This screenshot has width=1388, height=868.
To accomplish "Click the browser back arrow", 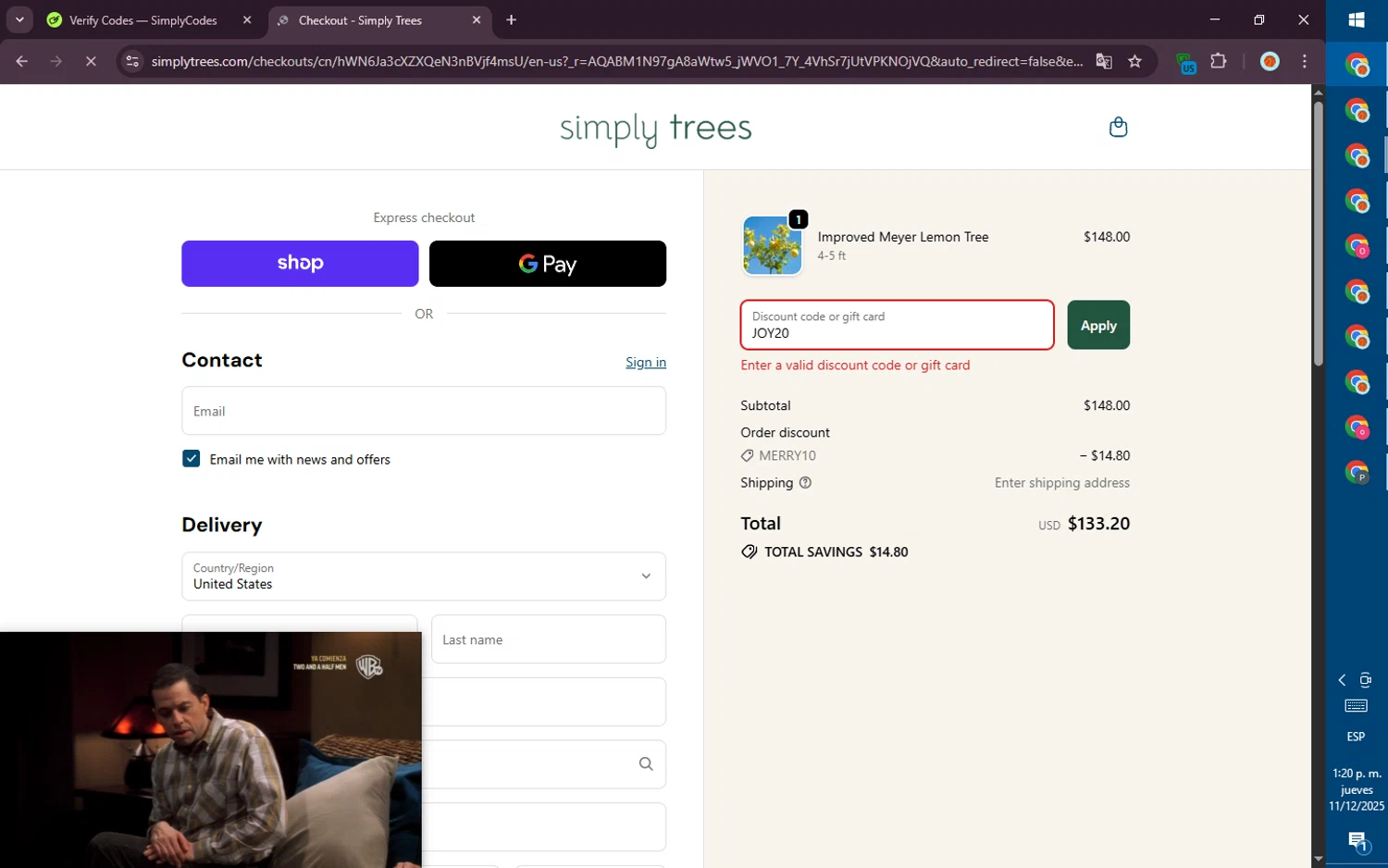I will [x=21, y=61].
